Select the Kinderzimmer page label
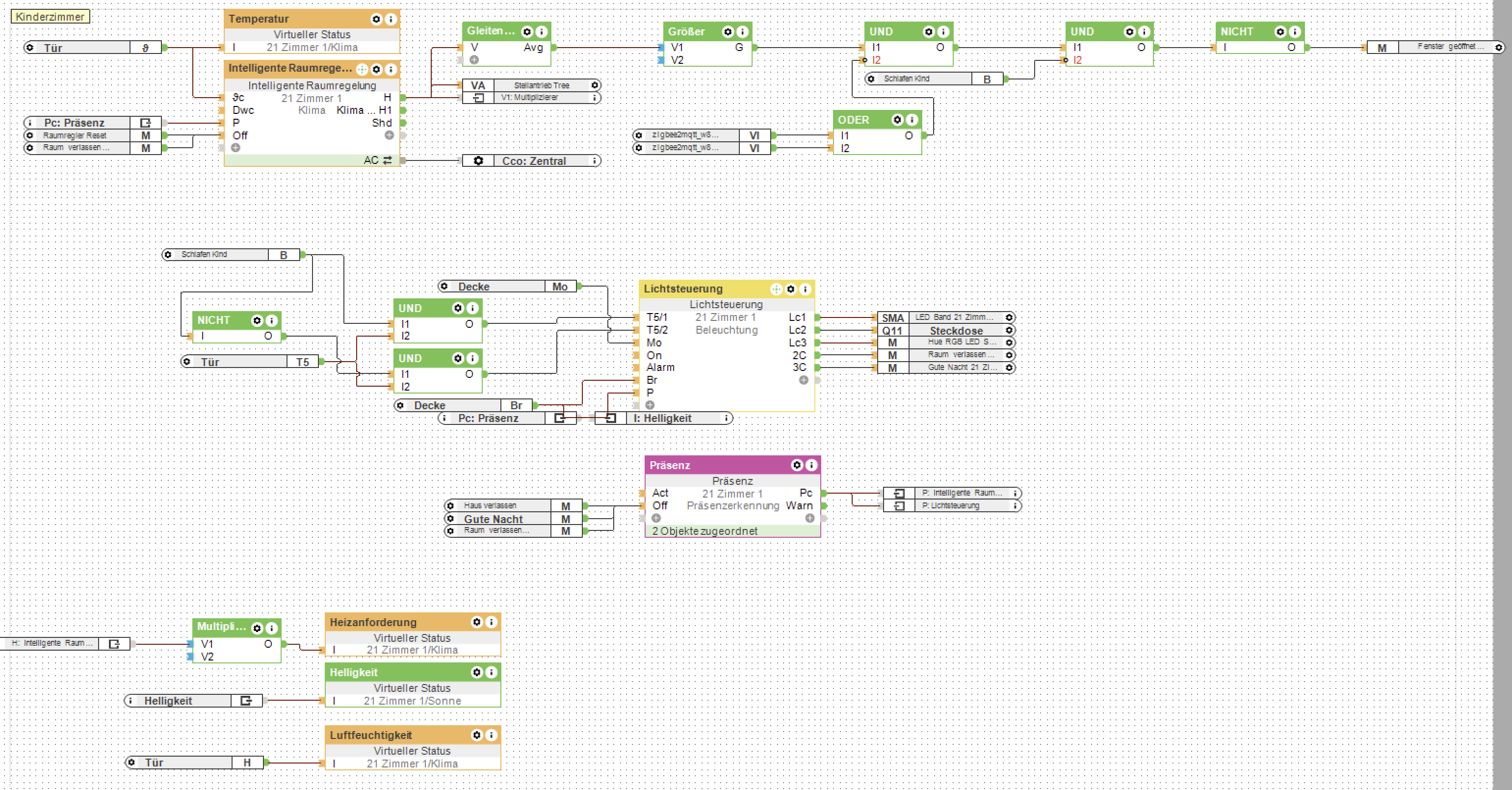This screenshot has height=790, width=1512. pos(50,16)
